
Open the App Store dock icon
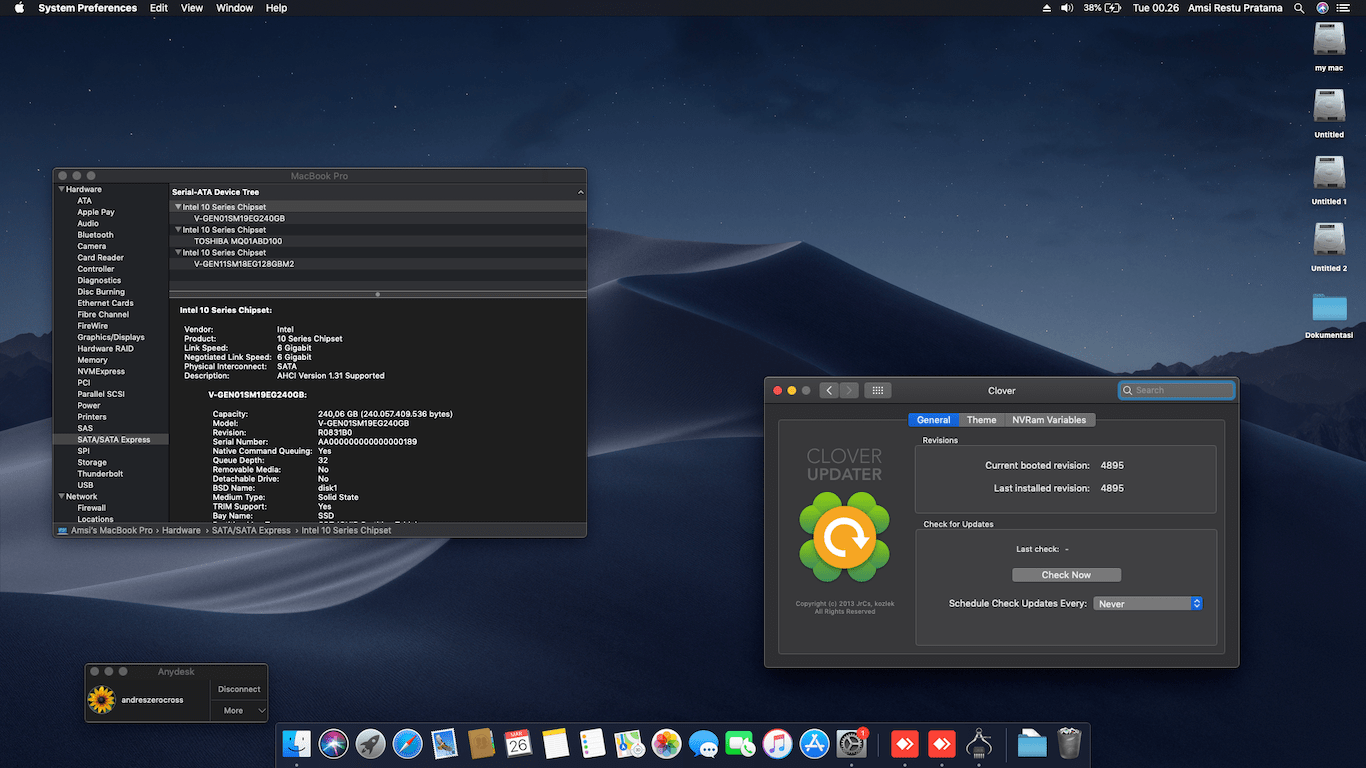click(814, 744)
